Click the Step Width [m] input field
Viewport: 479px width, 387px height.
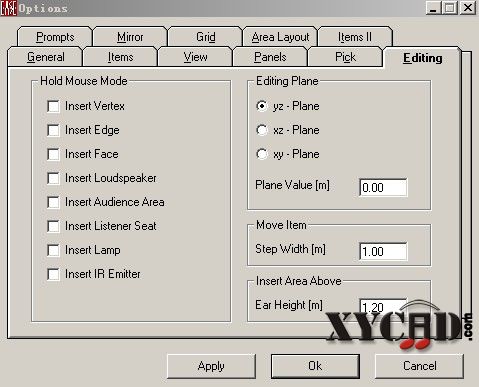pyautogui.click(x=383, y=251)
